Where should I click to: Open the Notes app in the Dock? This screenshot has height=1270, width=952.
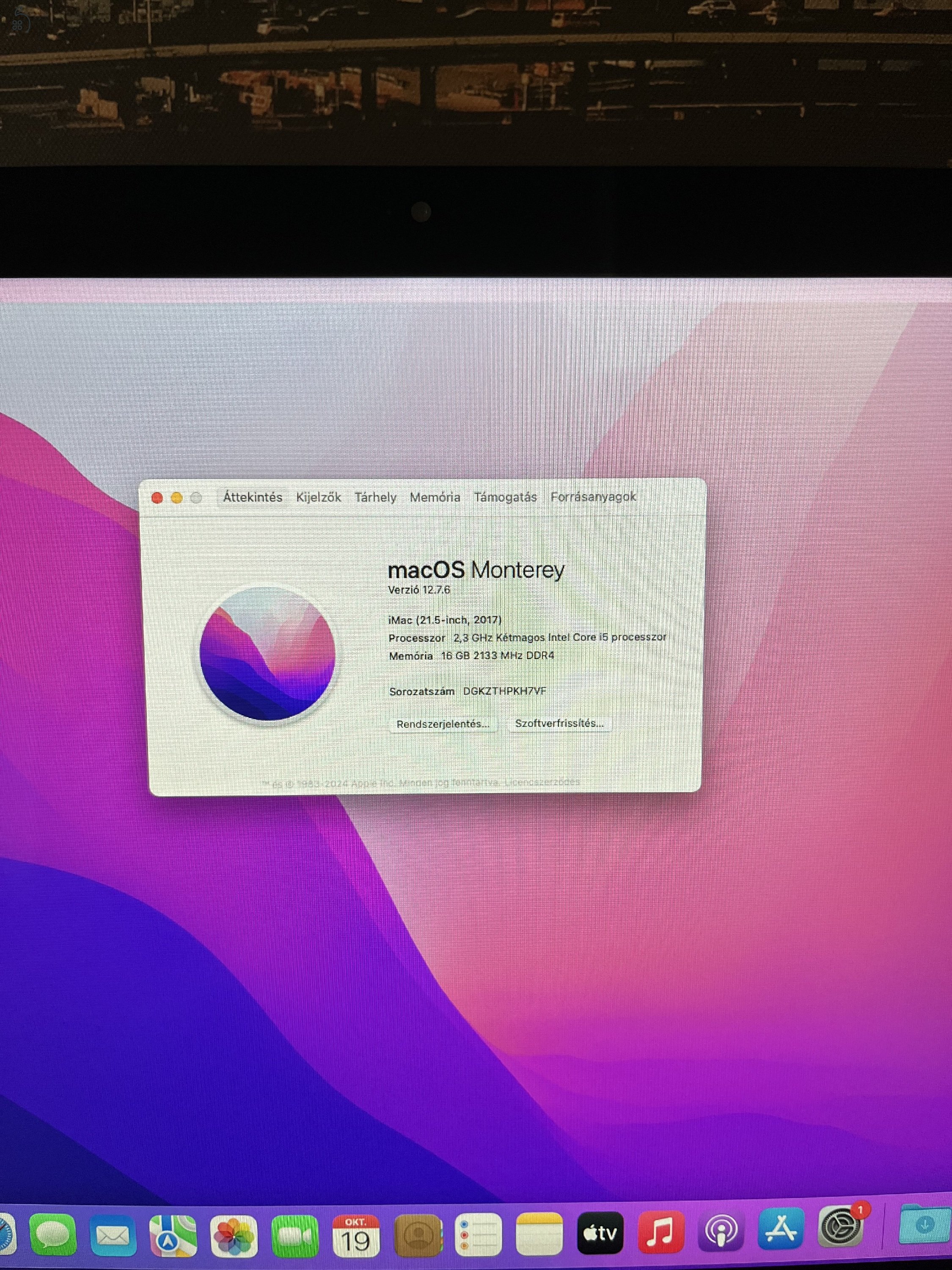coord(539,1233)
